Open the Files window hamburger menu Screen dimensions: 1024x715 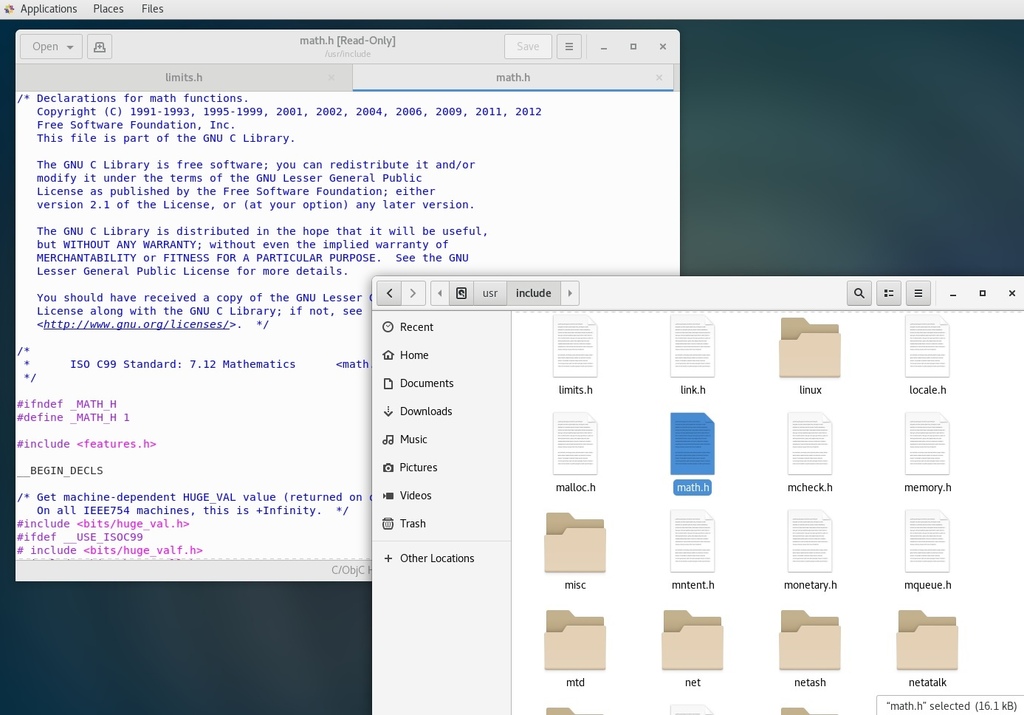918,293
